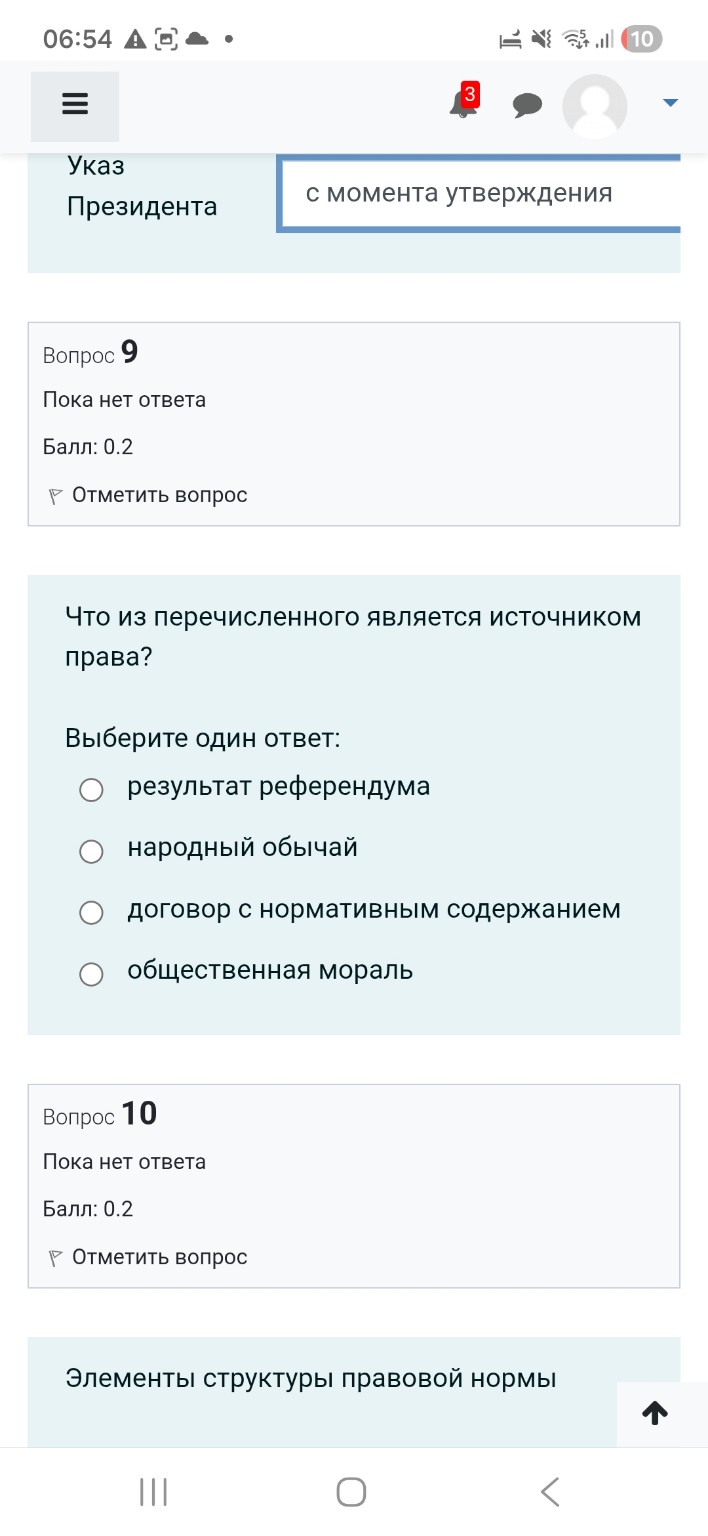Viewport: 708px width, 1536px height.
Task: Click Отметить вопрос under question 10
Action: click(x=160, y=1256)
